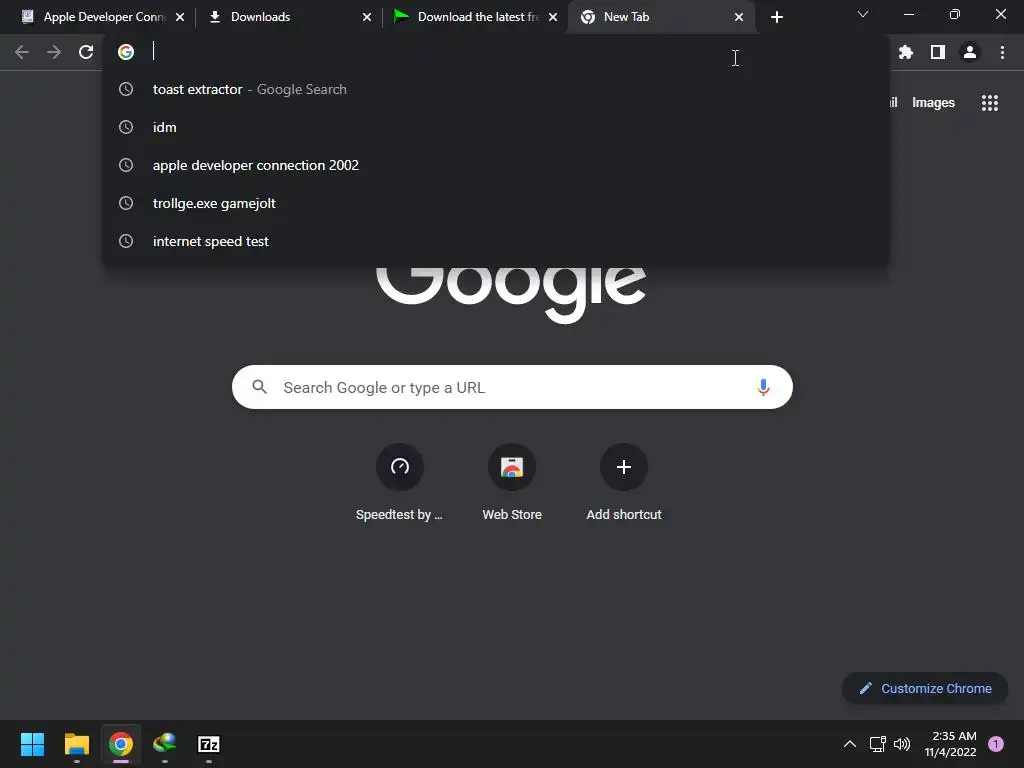The height and width of the screenshot is (768, 1024).
Task: Open the Extensions puzzle icon
Action: (906, 52)
